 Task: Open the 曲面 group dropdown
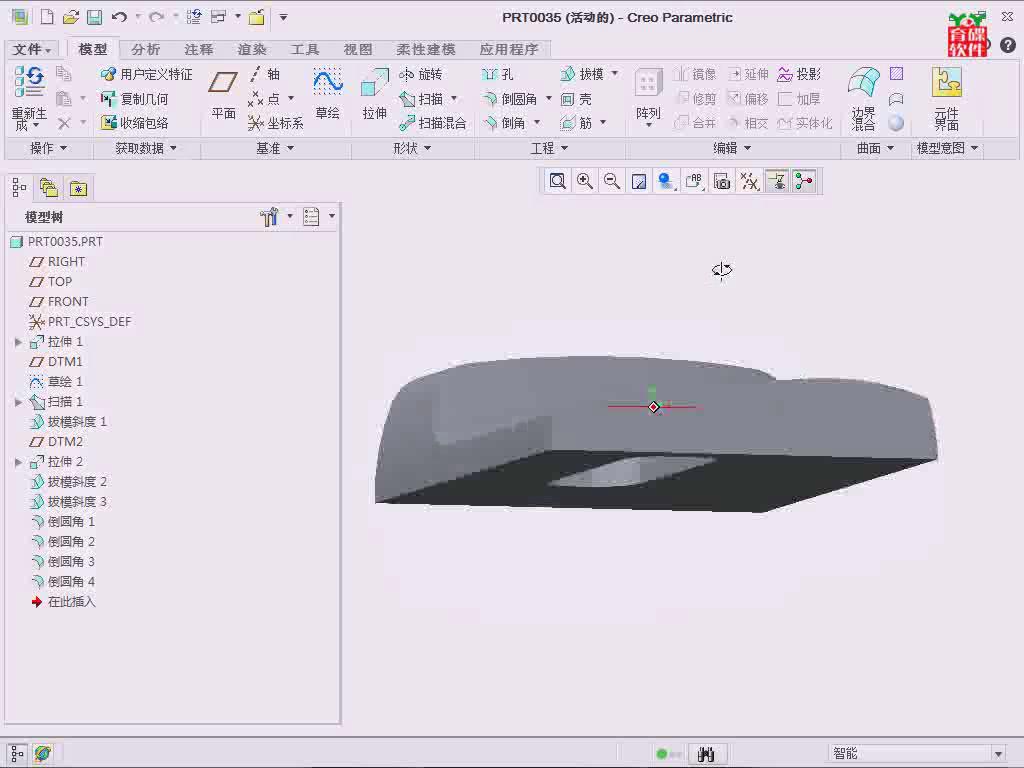point(875,148)
